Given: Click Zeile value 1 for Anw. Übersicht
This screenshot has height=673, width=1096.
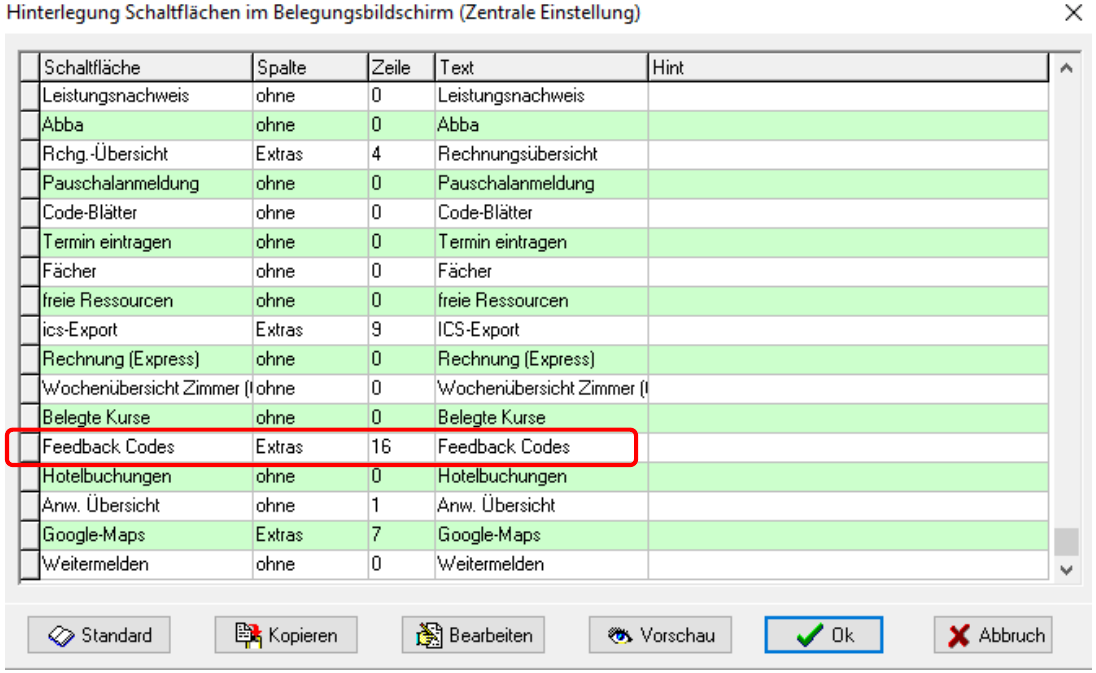Looking at the screenshot, I should [401, 506].
